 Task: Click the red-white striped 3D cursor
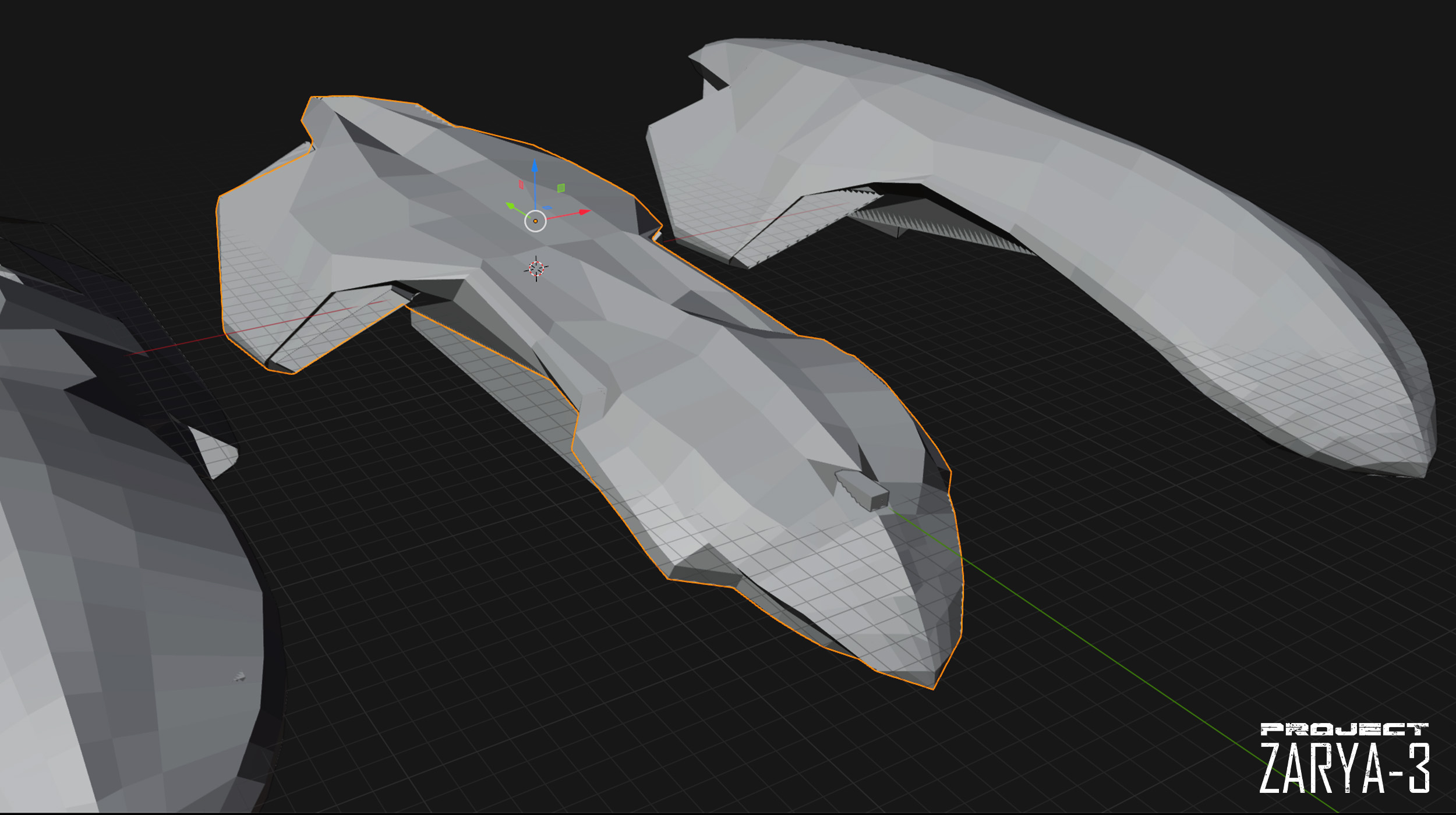point(536,268)
